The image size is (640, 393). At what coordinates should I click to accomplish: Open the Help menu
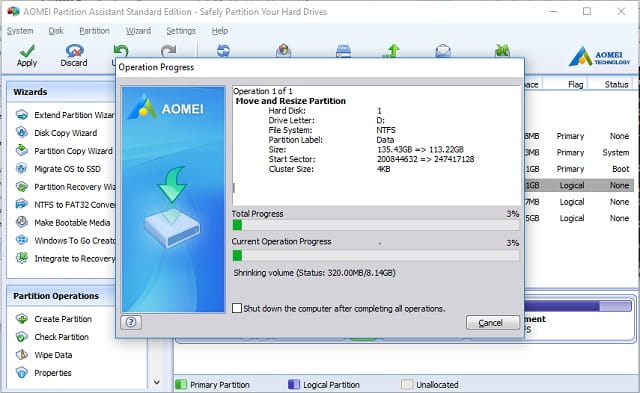(220, 31)
